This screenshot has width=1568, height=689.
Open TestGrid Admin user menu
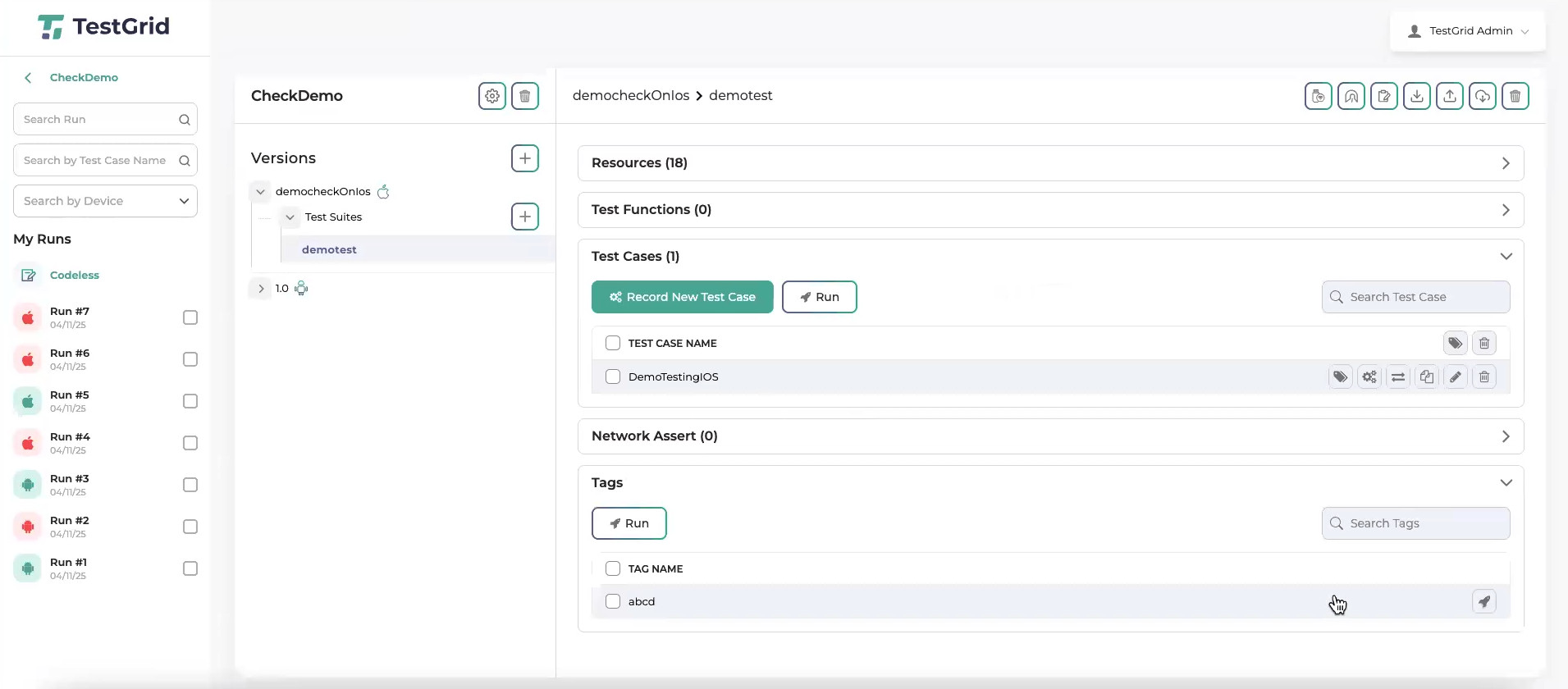1468,31
